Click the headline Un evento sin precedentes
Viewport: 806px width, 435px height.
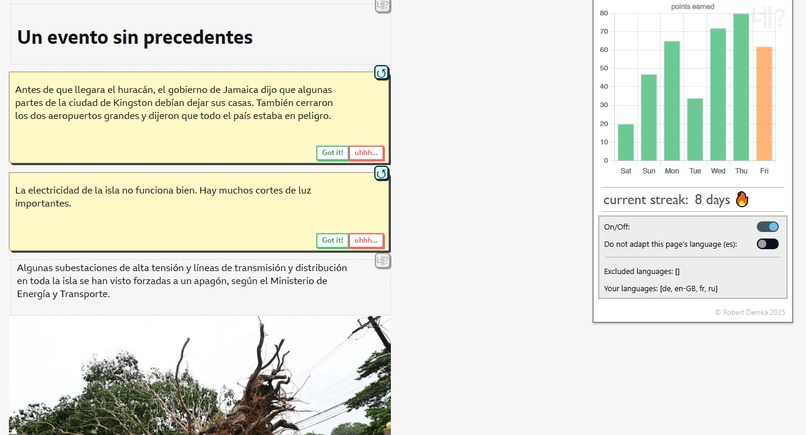[x=135, y=37]
